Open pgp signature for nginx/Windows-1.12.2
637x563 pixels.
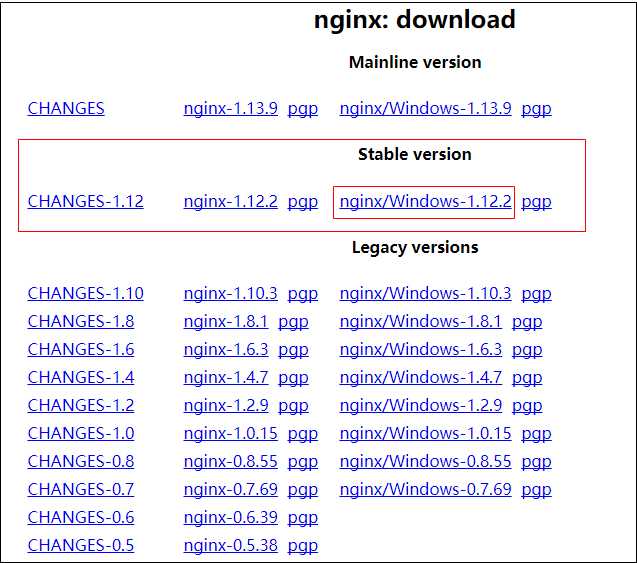coord(536,202)
